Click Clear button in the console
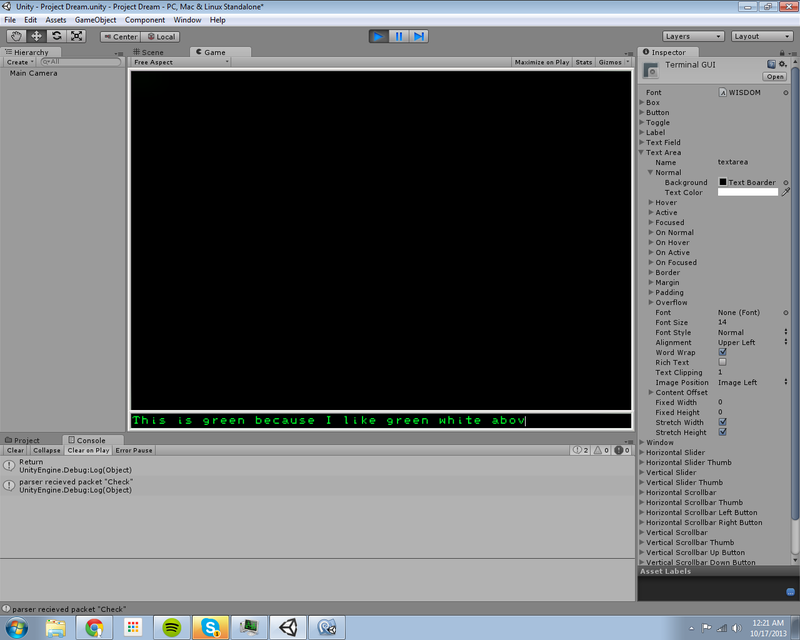The image size is (800, 640). [x=15, y=450]
